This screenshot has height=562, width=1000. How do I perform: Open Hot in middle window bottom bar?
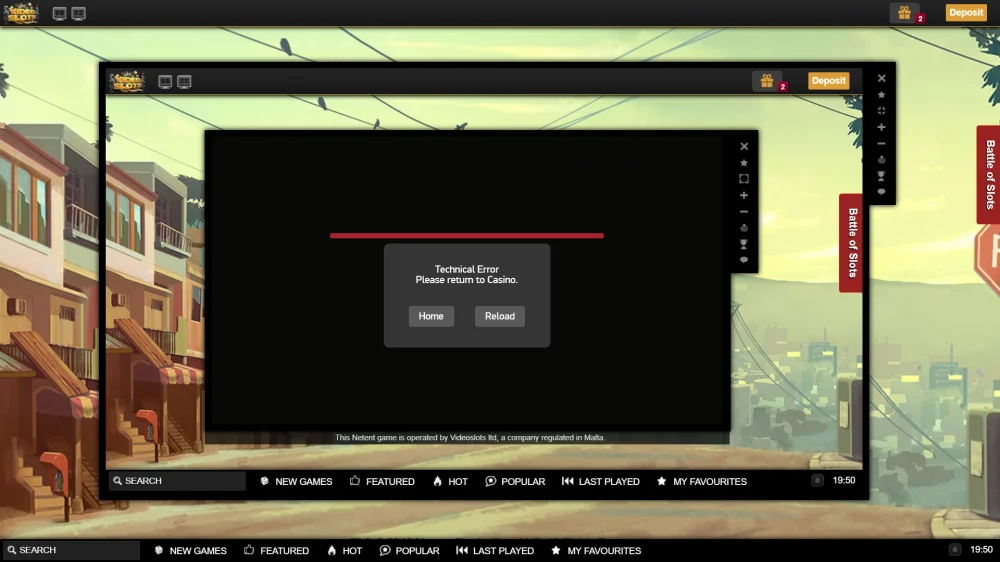(x=450, y=482)
